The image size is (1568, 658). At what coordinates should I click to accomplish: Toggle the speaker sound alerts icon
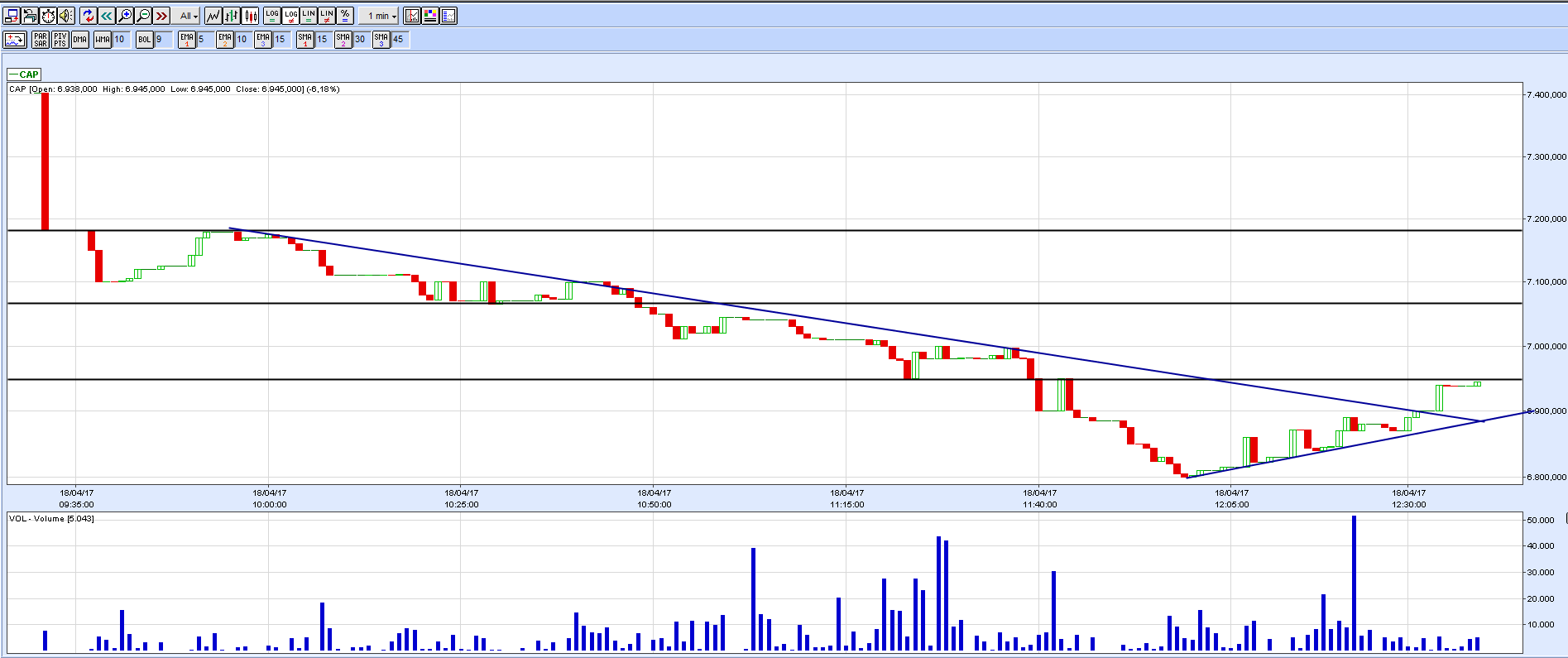(66, 16)
